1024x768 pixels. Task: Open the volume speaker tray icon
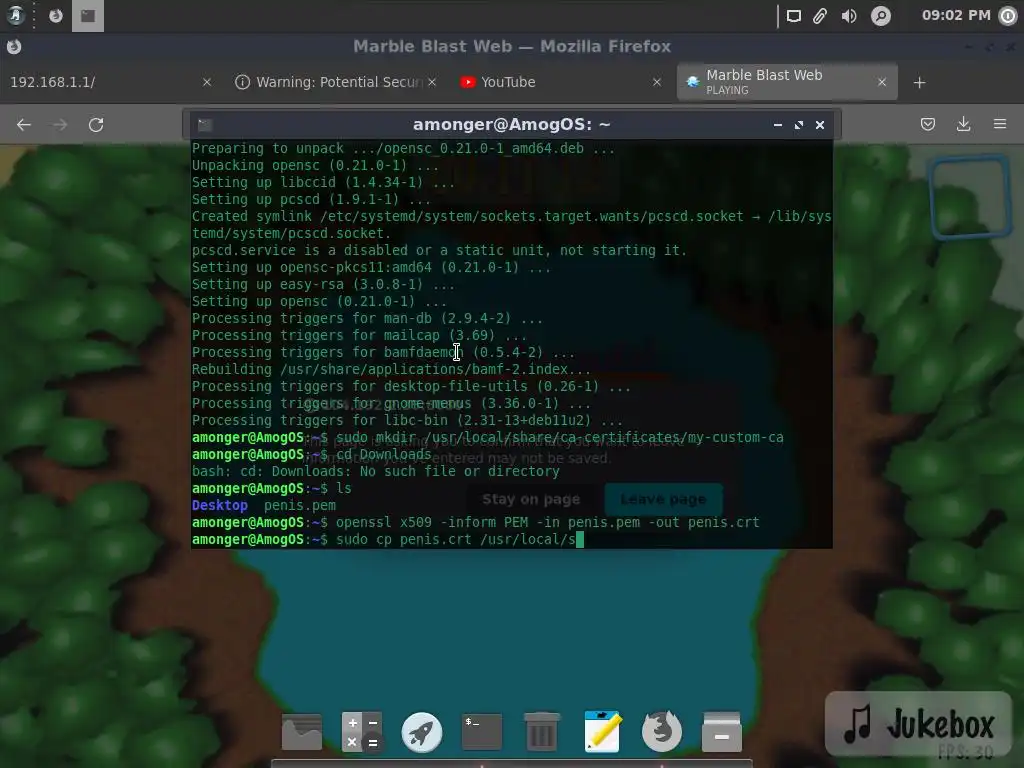click(849, 16)
